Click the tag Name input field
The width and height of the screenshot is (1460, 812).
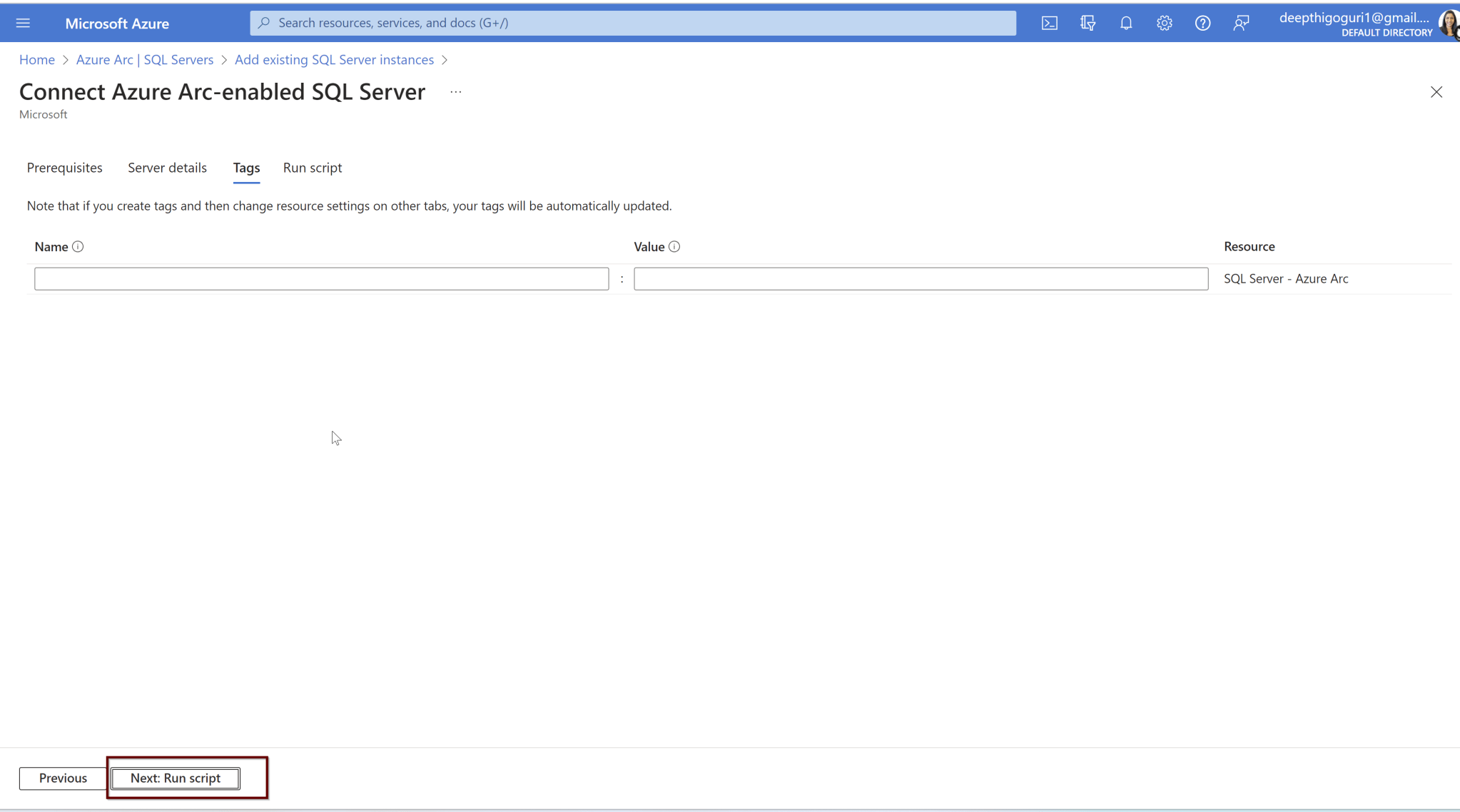[x=321, y=278]
